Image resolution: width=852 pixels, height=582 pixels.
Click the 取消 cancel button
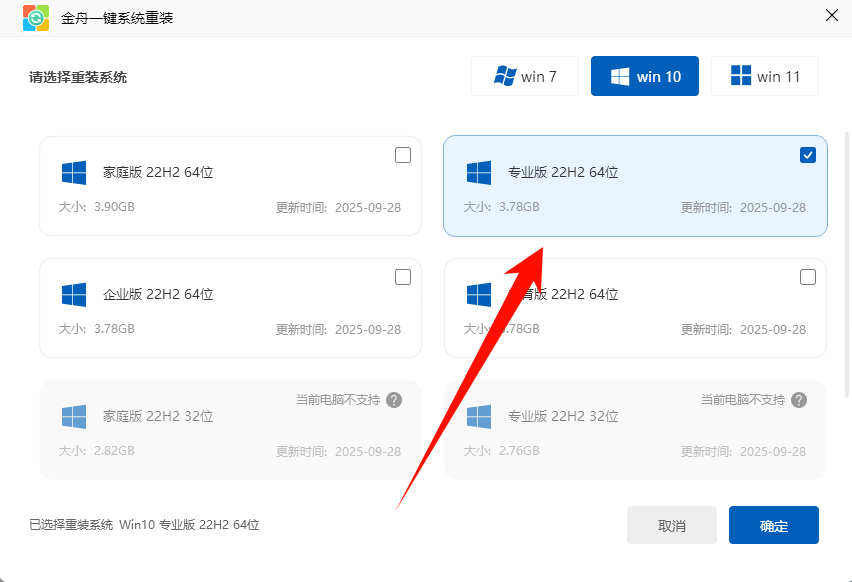[671, 524]
